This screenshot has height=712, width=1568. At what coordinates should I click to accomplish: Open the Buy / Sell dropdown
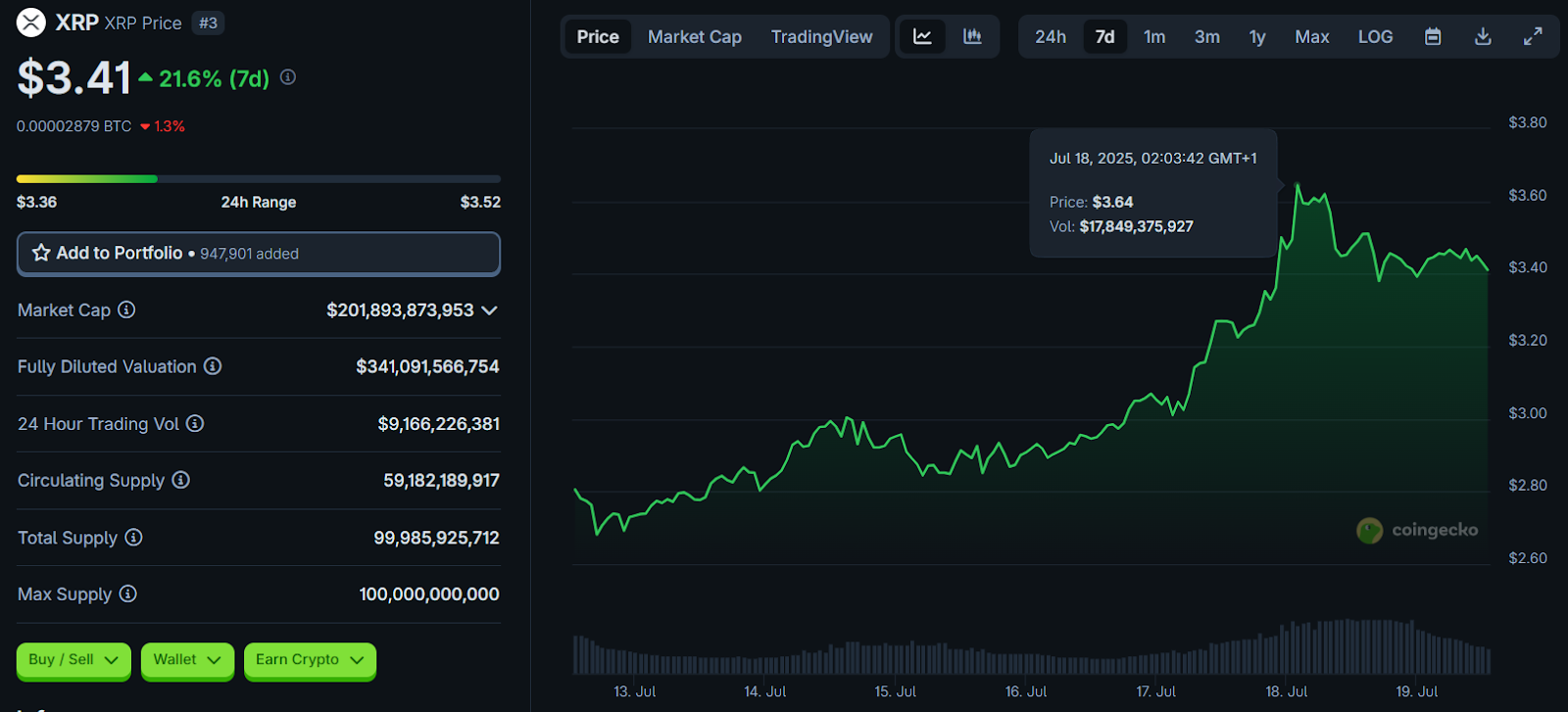(x=73, y=660)
